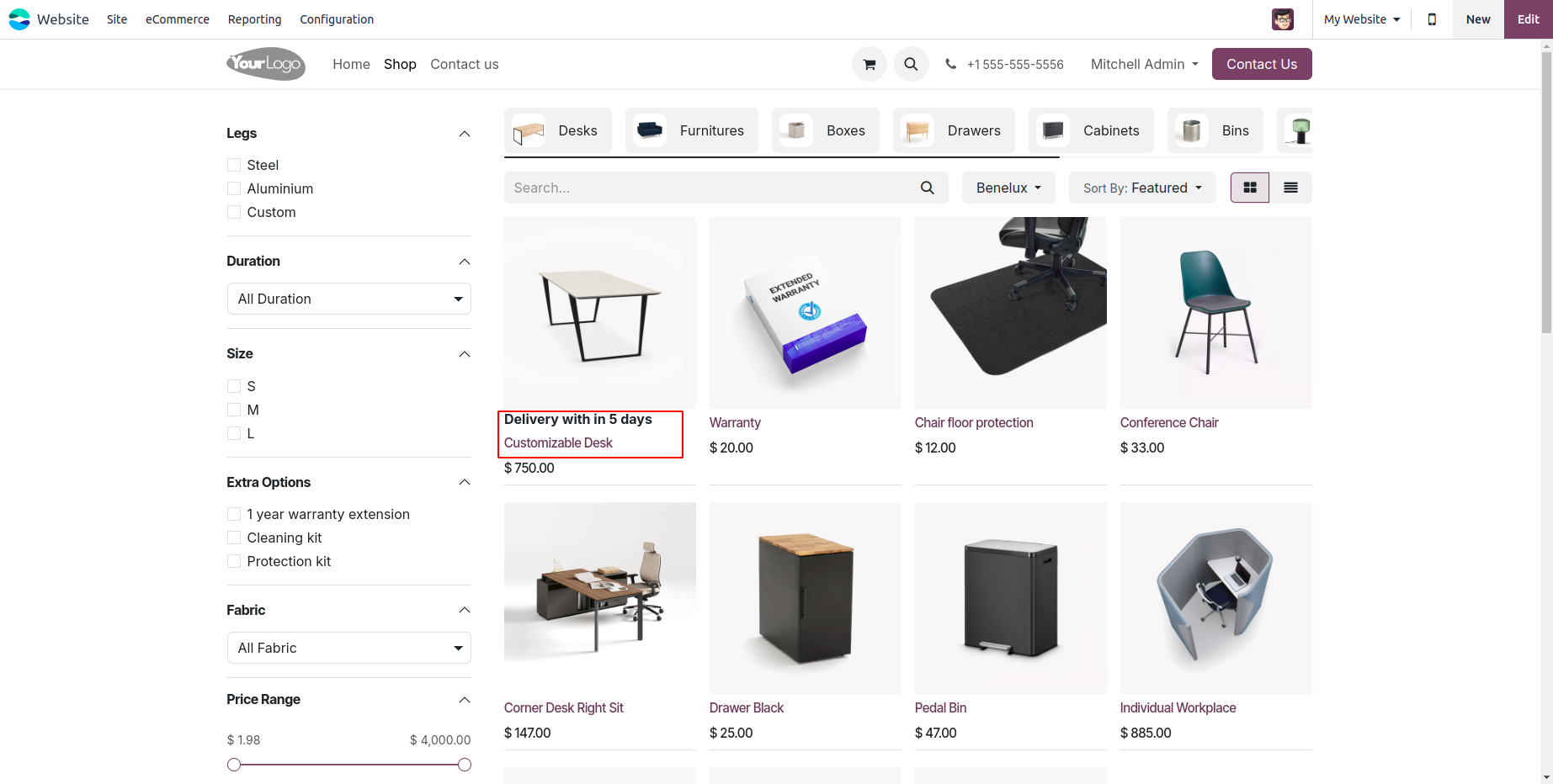Check the Steel legs filter
The width and height of the screenshot is (1553, 784).
pyautogui.click(x=234, y=165)
